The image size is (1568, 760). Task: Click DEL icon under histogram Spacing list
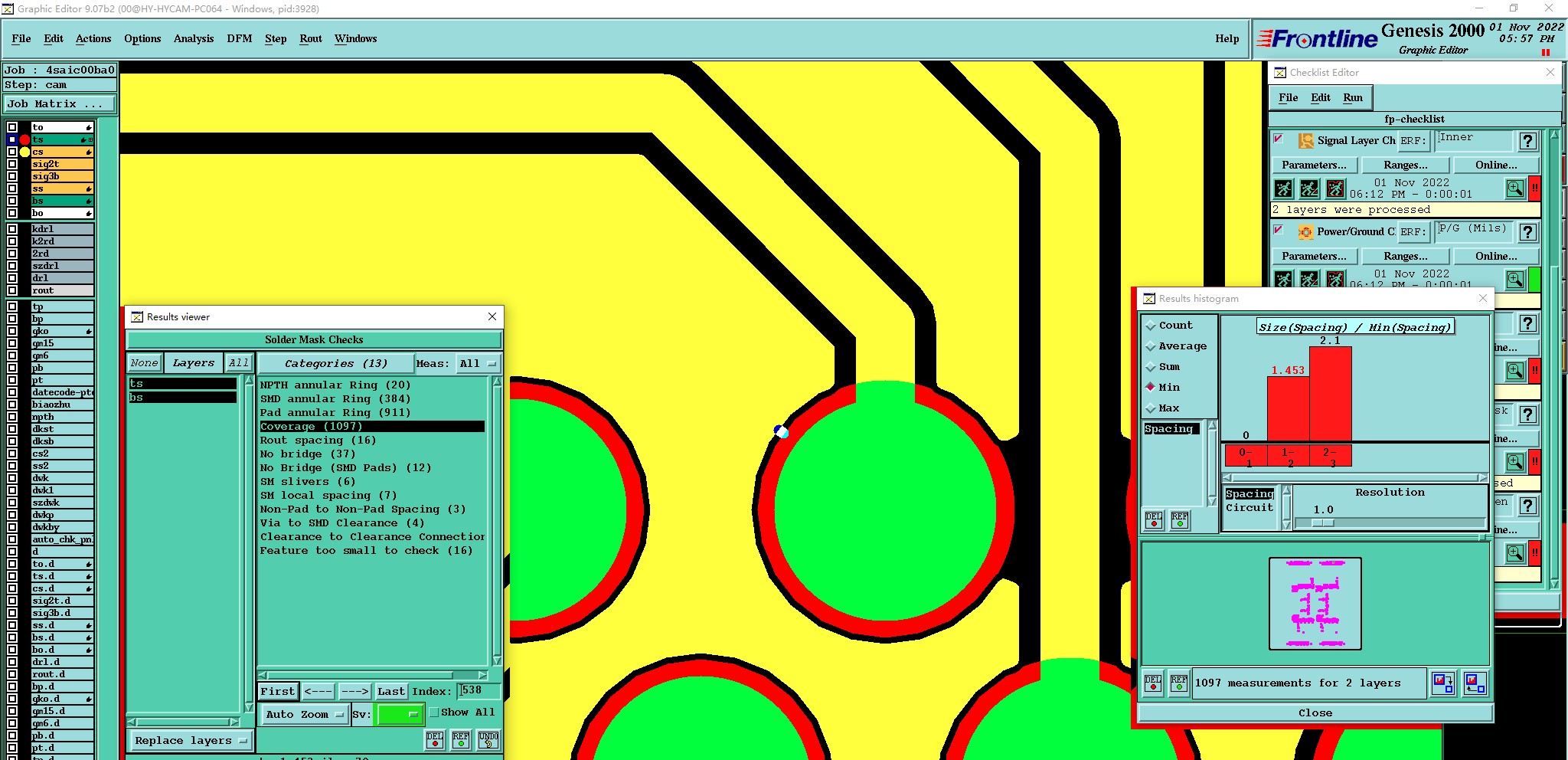(1154, 520)
